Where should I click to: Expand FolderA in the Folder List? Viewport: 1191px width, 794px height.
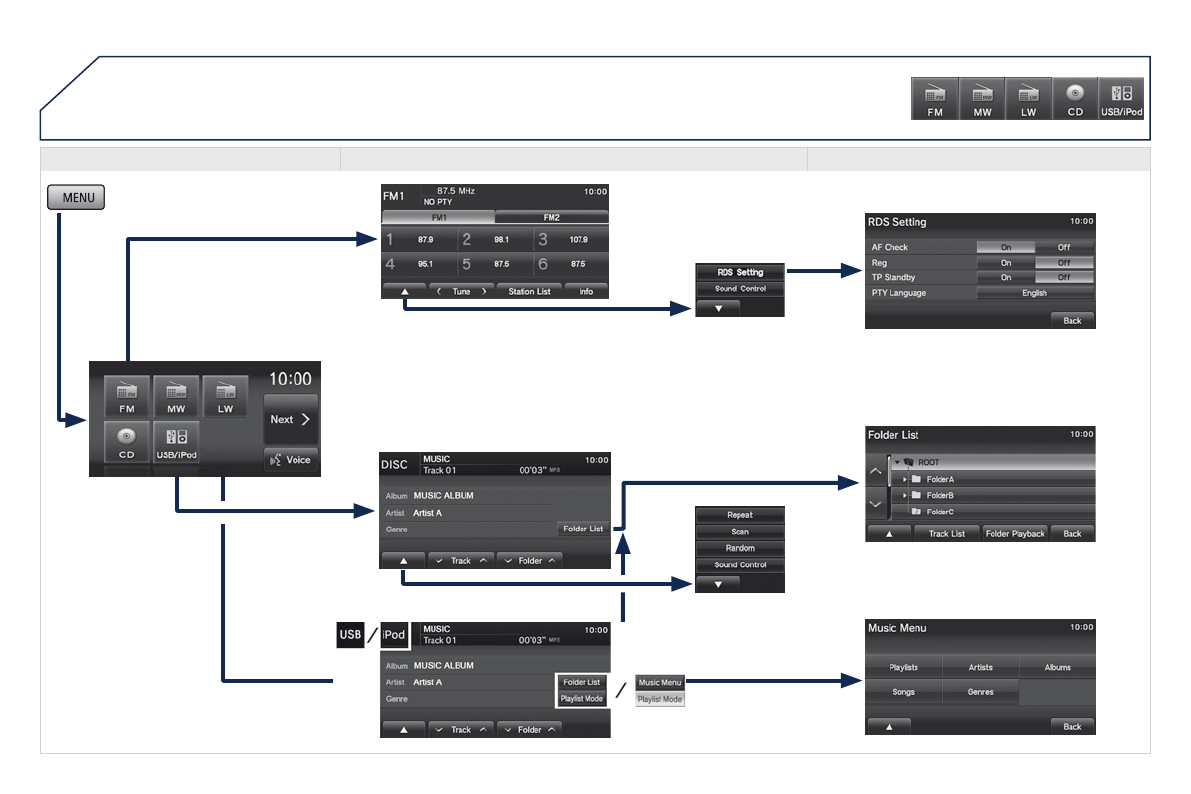(904, 480)
